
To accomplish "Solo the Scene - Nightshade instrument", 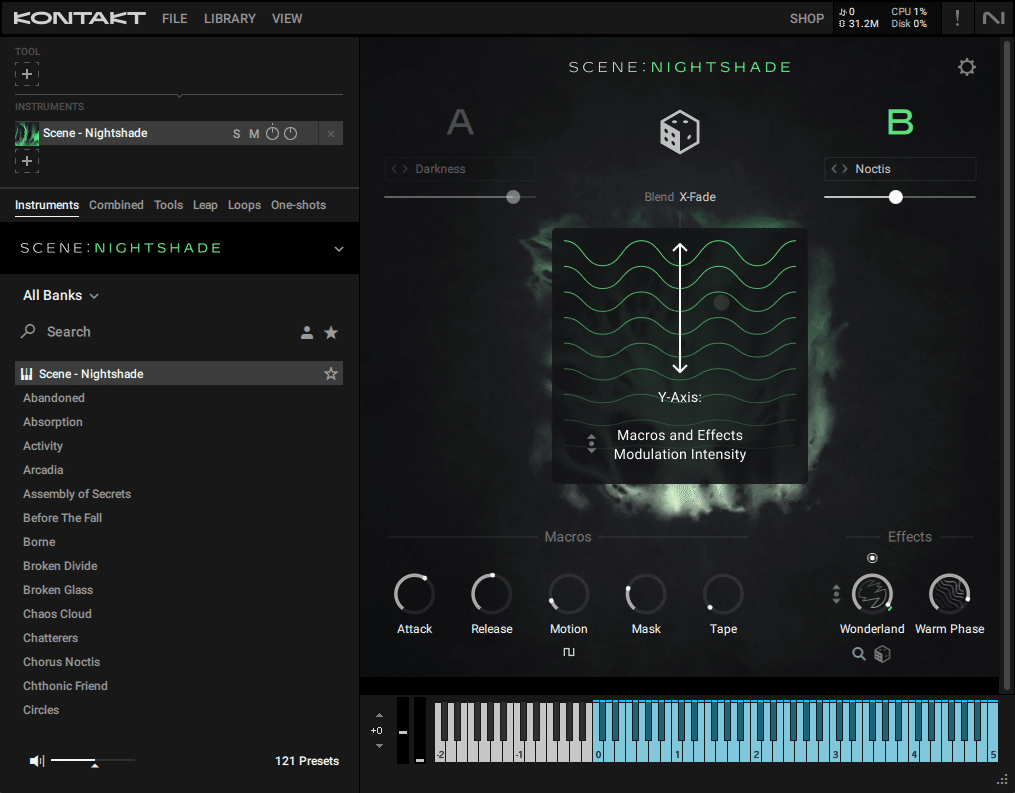I will (236, 132).
